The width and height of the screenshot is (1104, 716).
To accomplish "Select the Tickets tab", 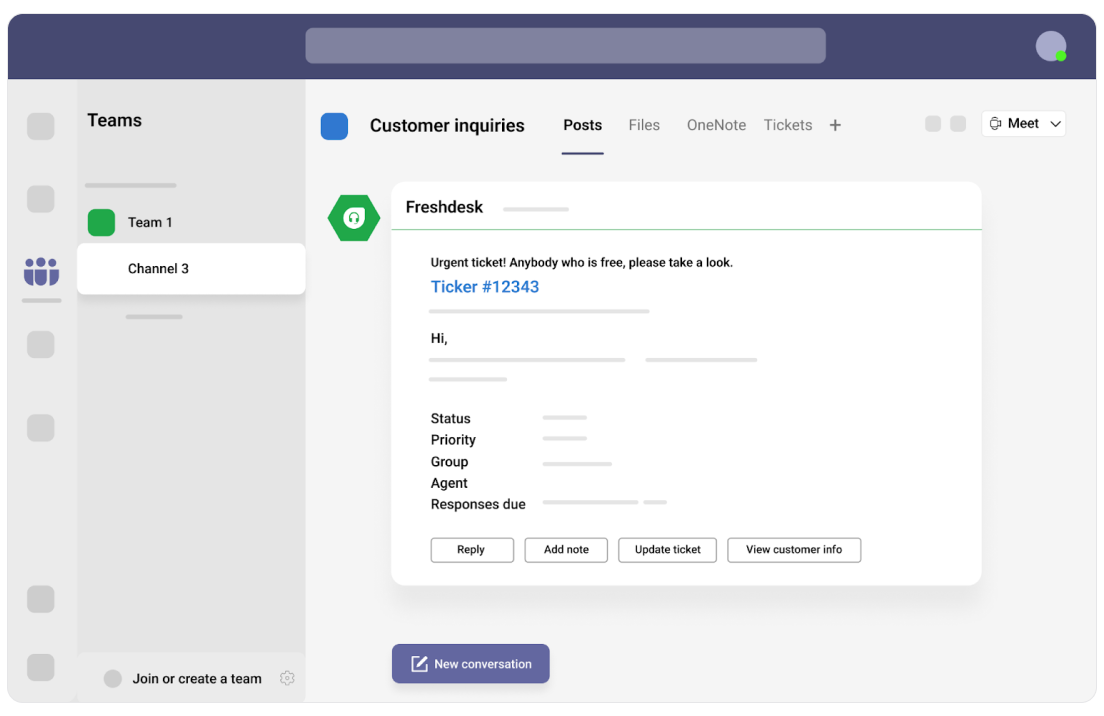I will point(788,125).
